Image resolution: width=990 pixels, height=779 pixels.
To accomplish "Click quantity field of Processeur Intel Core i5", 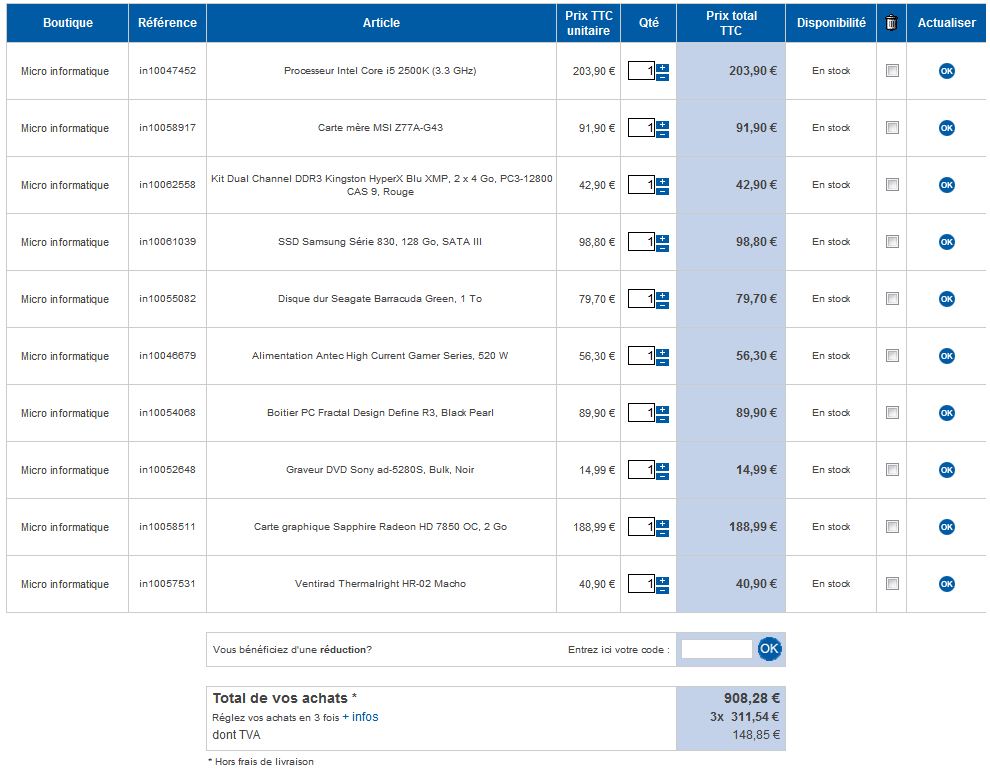I will tap(641, 71).
